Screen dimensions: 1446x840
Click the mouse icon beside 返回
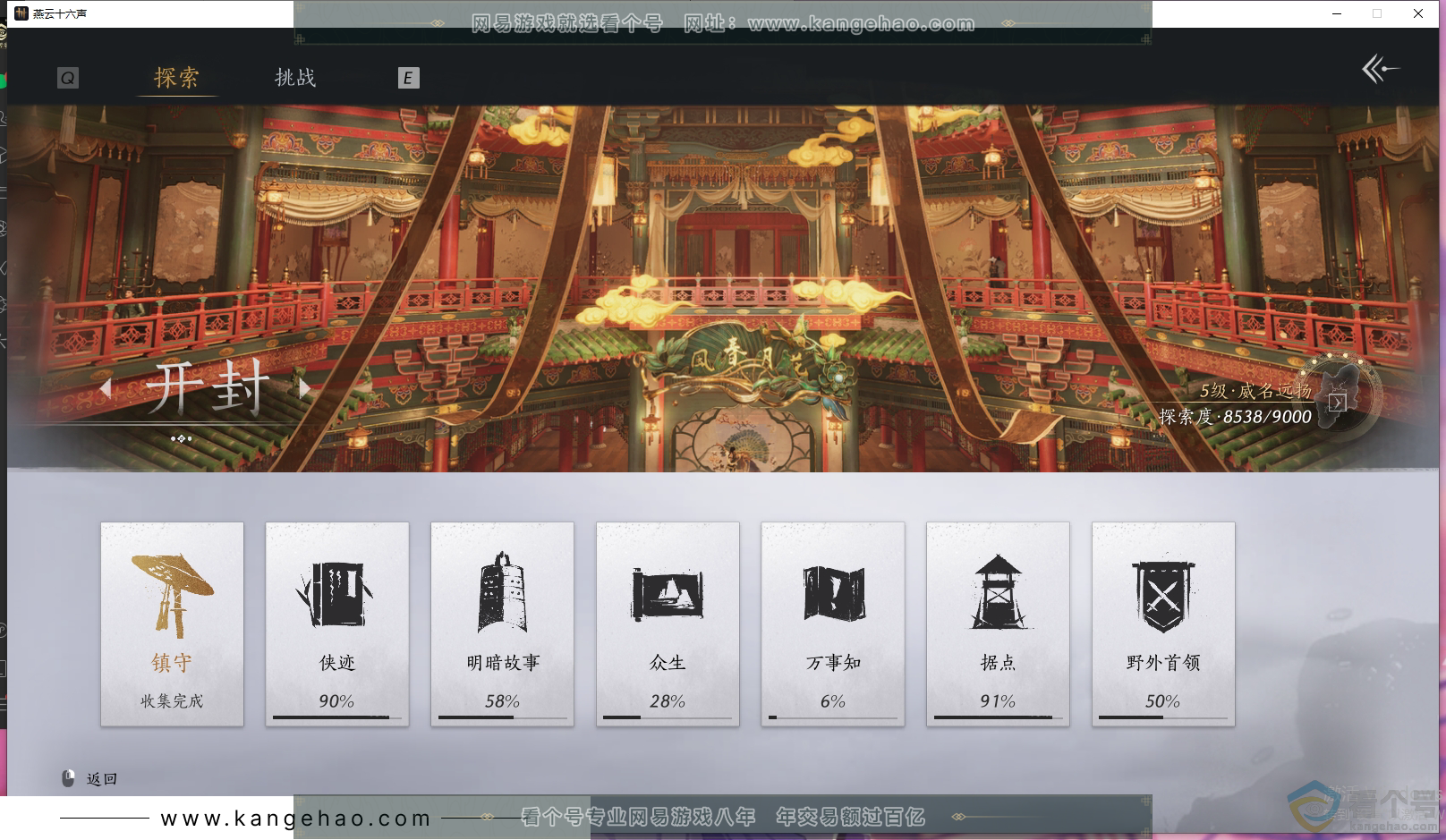(68, 779)
